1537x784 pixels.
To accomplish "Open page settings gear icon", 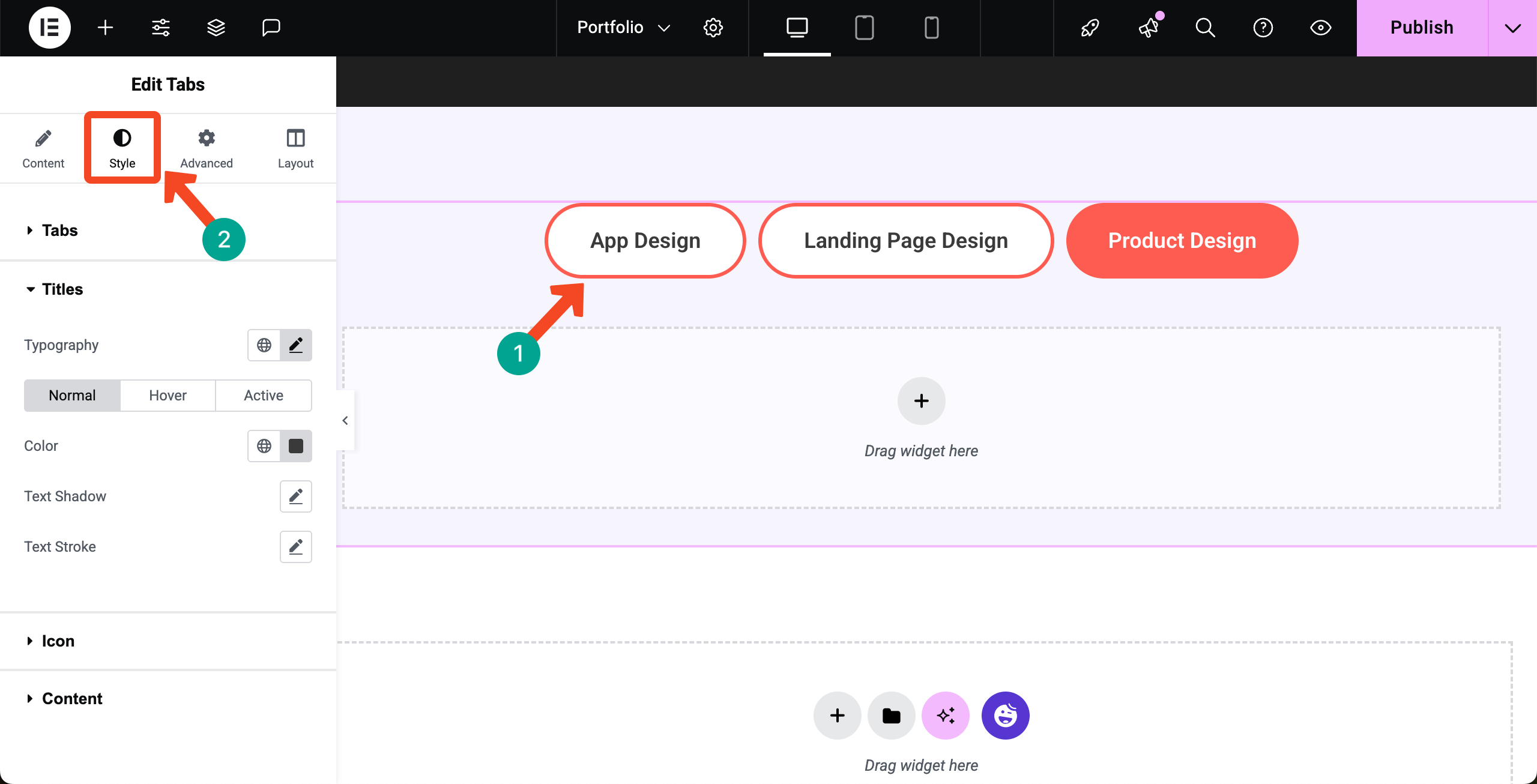I will click(713, 28).
